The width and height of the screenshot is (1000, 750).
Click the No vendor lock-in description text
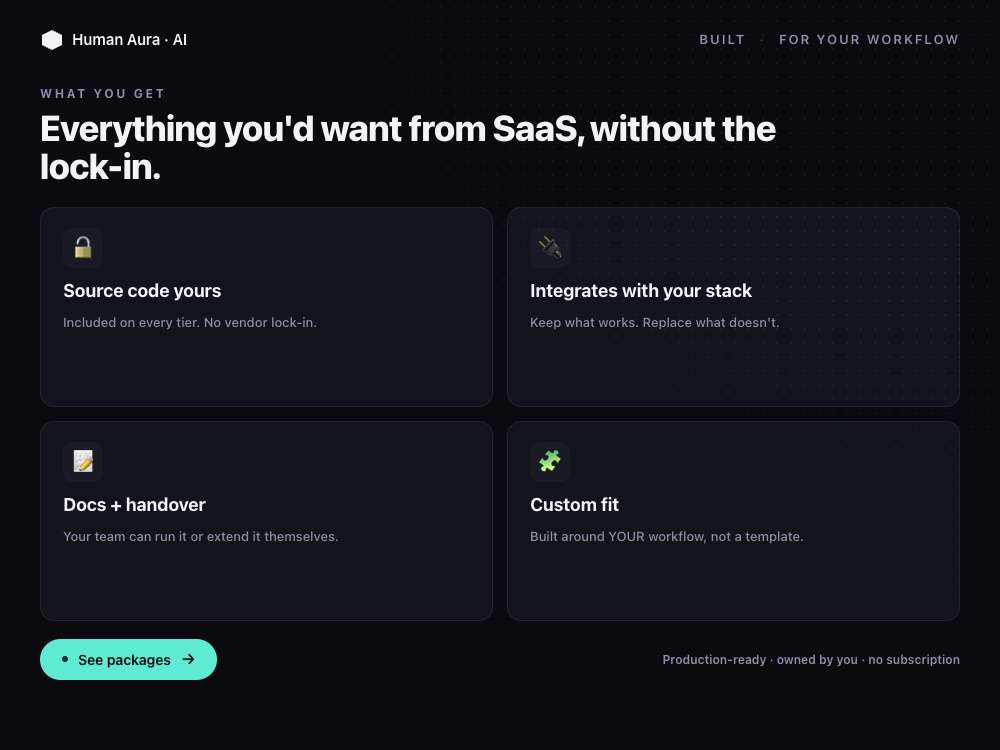pyautogui.click(x=260, y=323)
